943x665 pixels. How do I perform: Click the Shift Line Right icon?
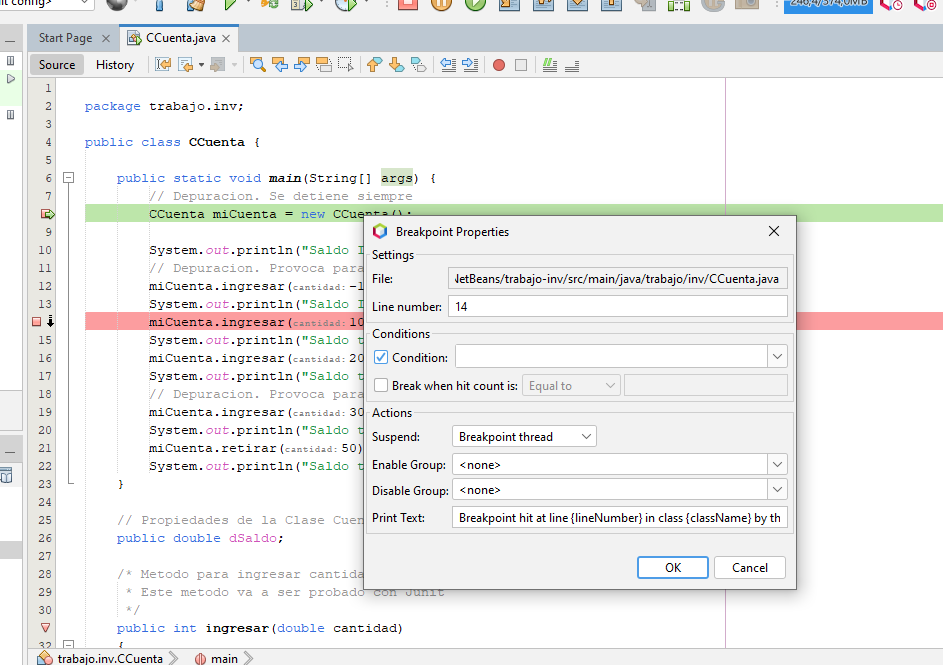pos(469,65)
